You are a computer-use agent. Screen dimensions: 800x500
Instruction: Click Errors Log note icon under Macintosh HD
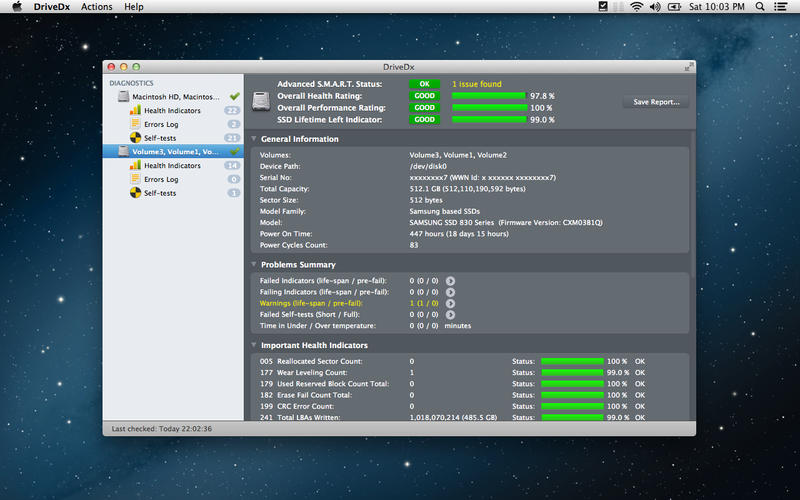(135, 124)
